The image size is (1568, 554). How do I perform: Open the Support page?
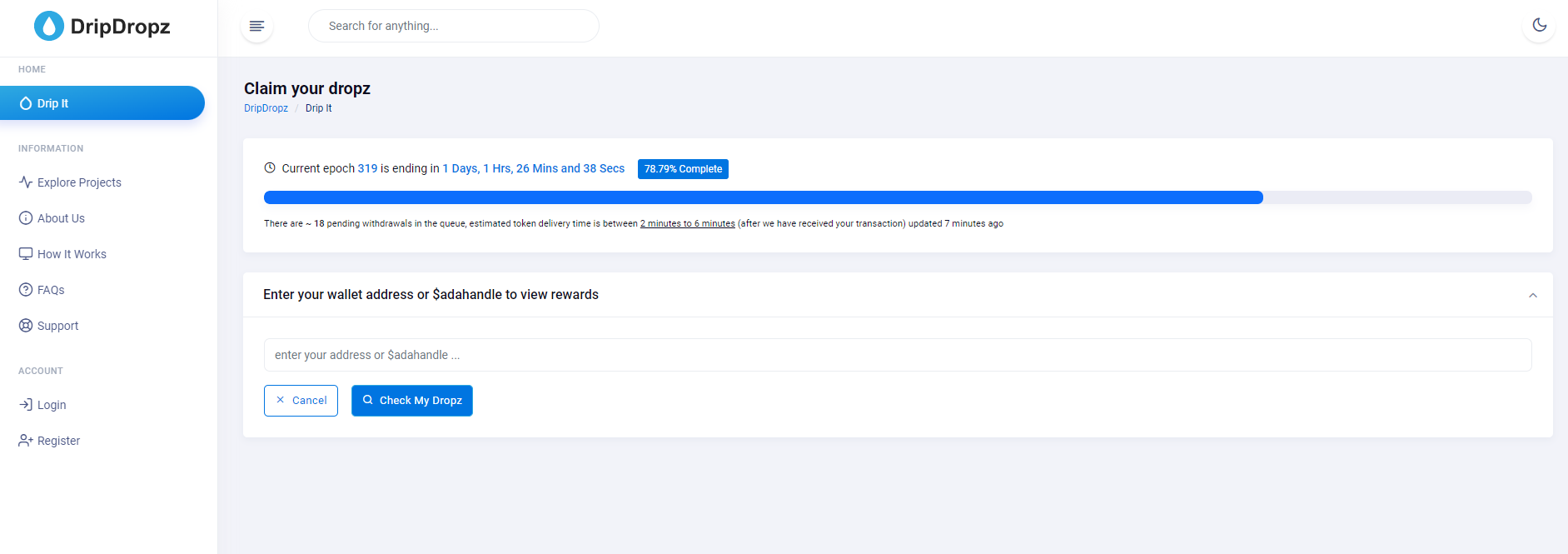[x=57, y=326]
